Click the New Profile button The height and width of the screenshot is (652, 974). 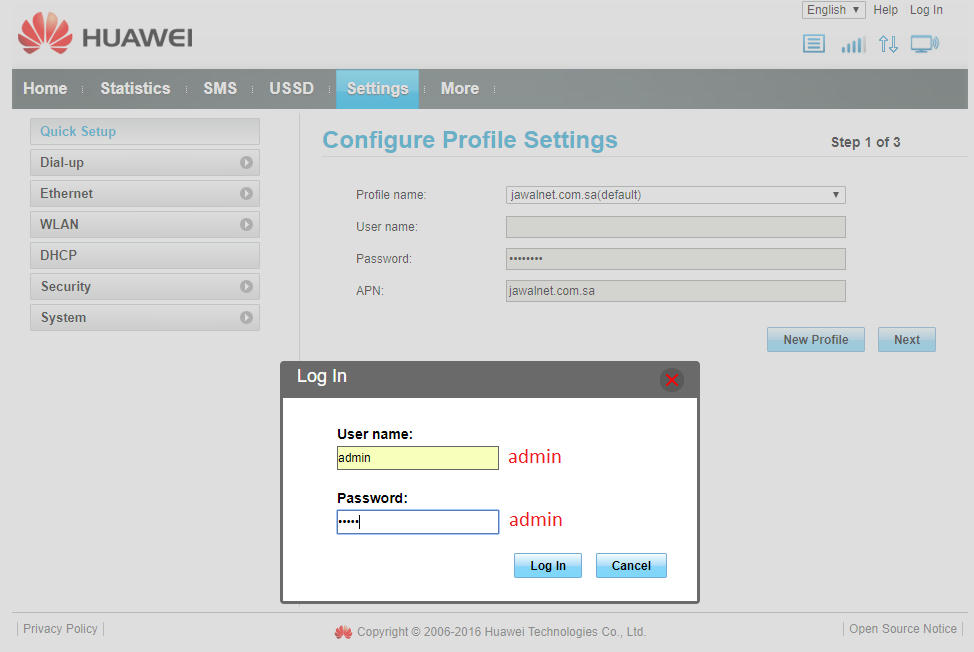815,340
